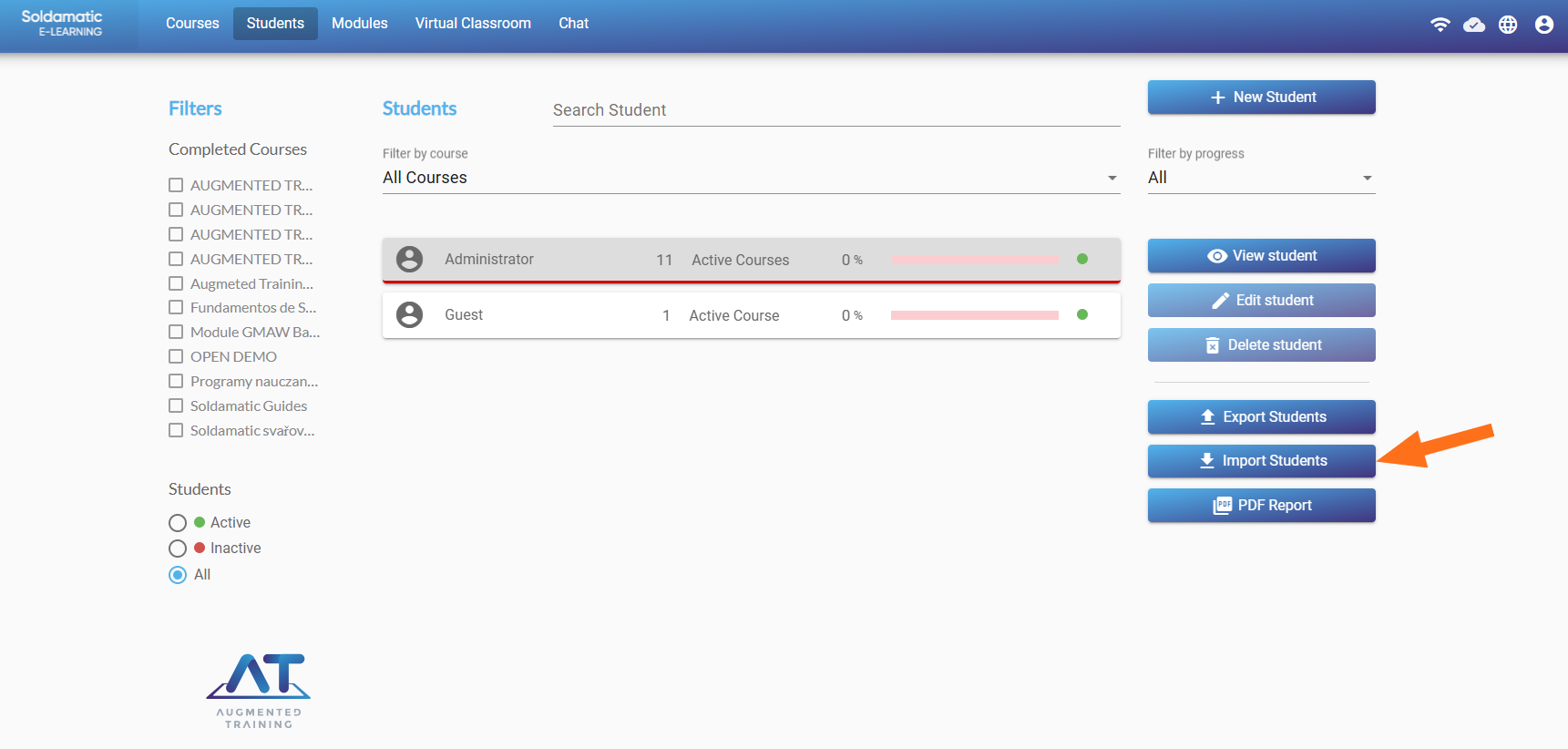Open the user account profile icon
The width and height of the screenshot is (1568, 749).
coord(1543,25)
